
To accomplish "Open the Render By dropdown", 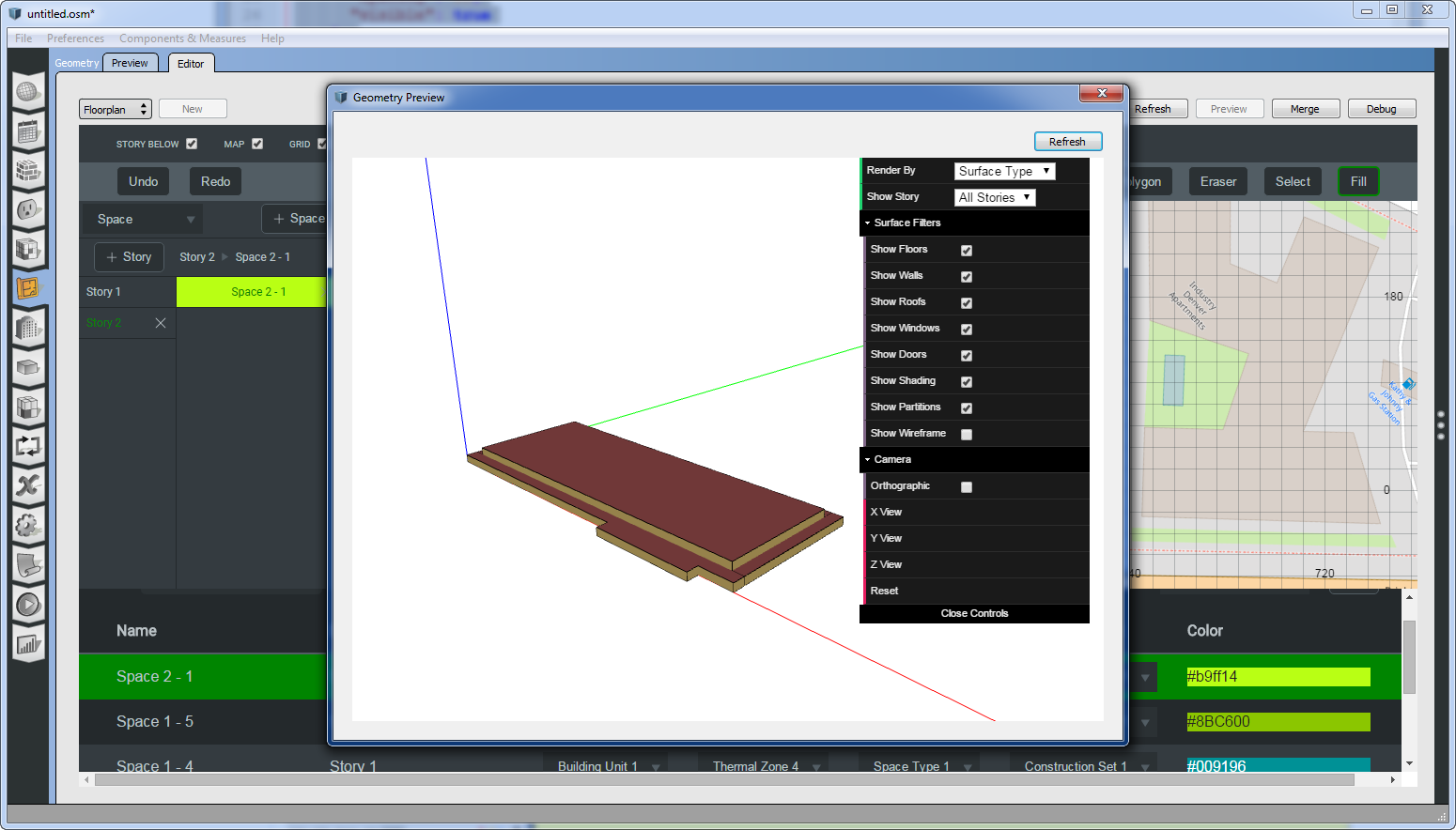I will point(1004,171).
